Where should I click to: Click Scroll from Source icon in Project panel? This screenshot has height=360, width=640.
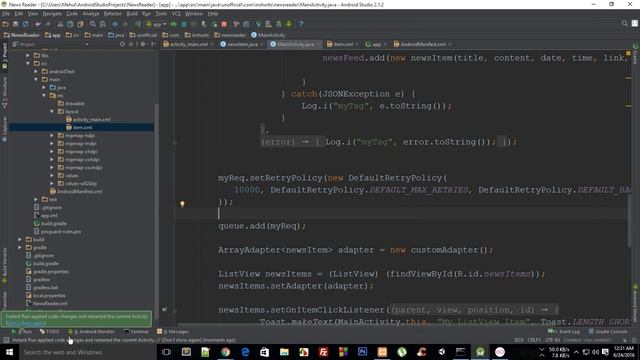(122, 44)
